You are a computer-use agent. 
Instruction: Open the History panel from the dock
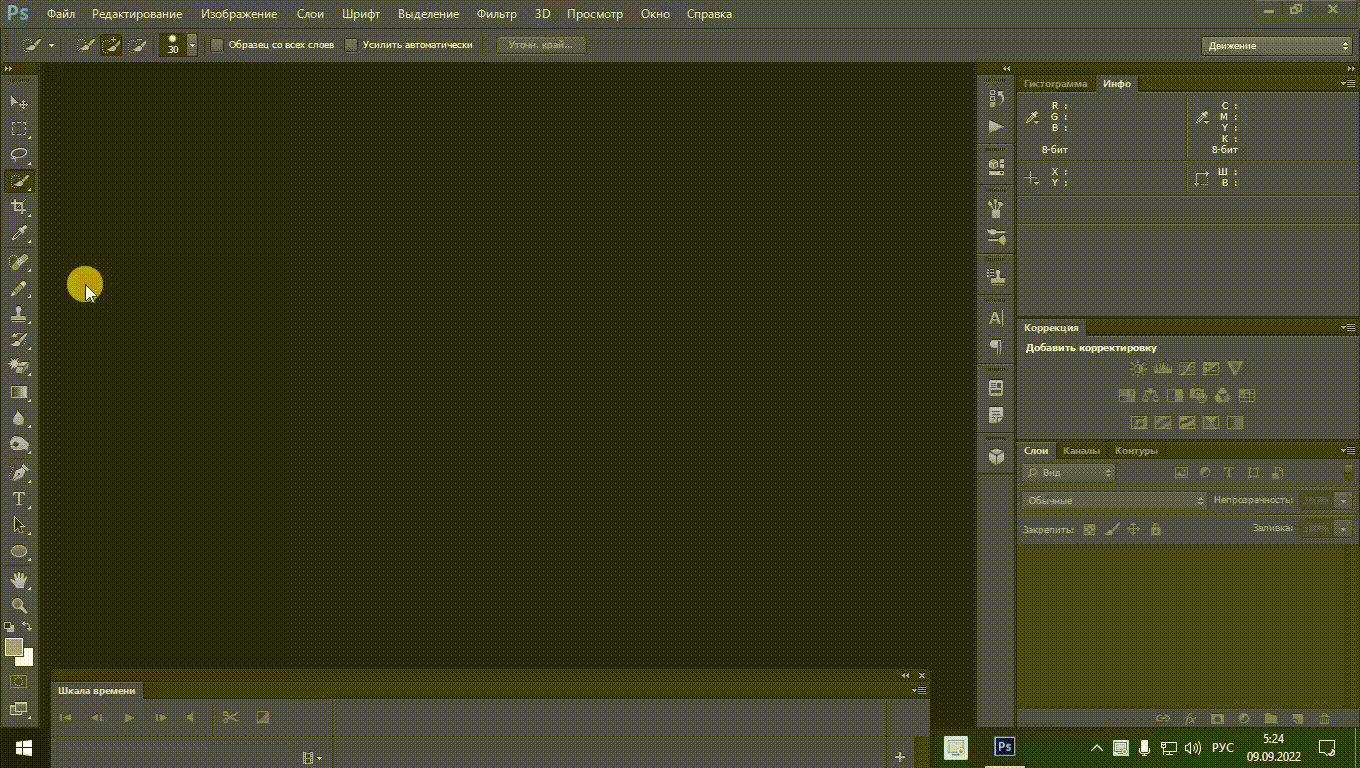tap(996, 98)
